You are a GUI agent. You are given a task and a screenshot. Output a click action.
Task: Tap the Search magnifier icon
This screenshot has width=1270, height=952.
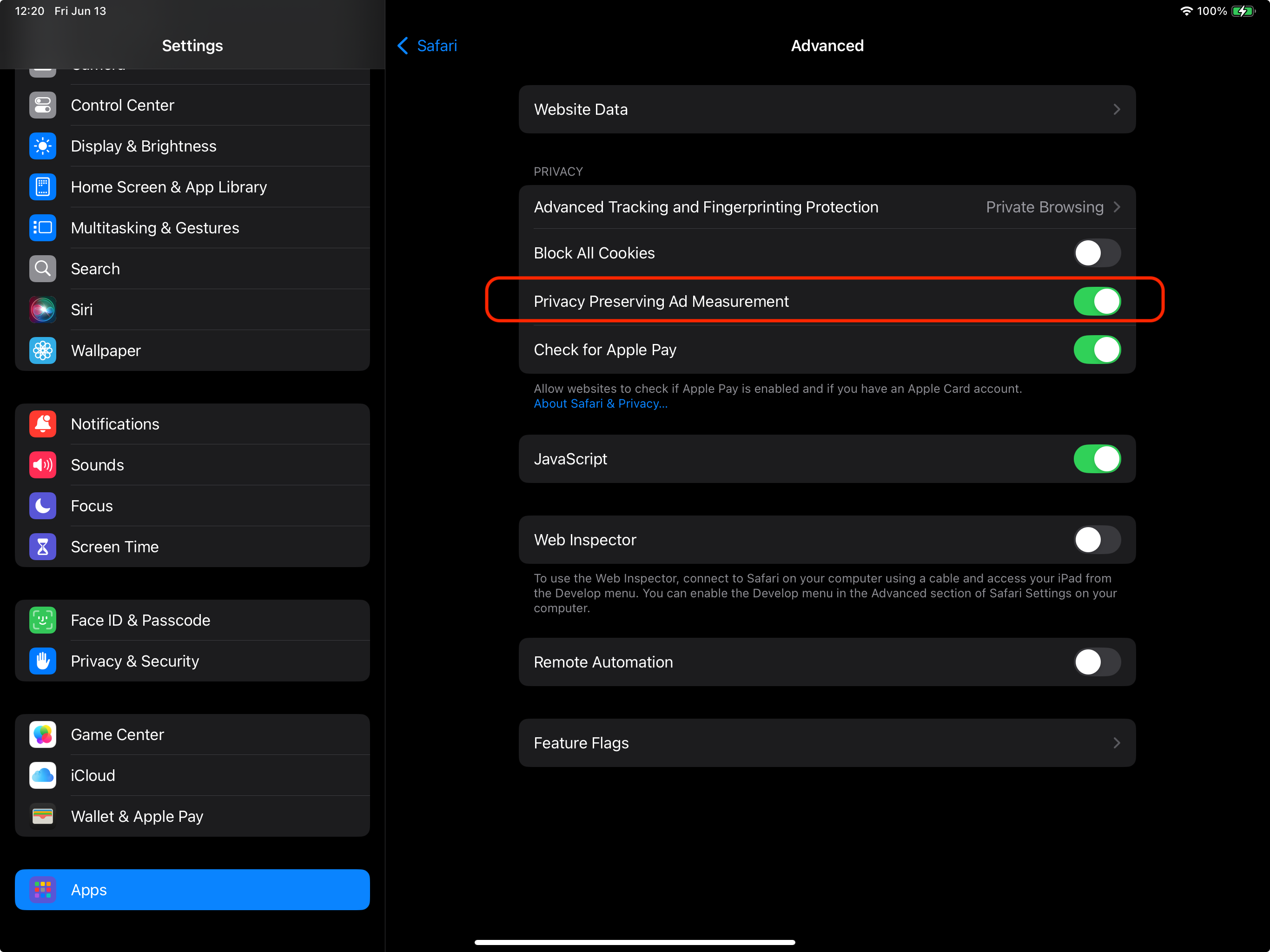click(x=42, y=268)
